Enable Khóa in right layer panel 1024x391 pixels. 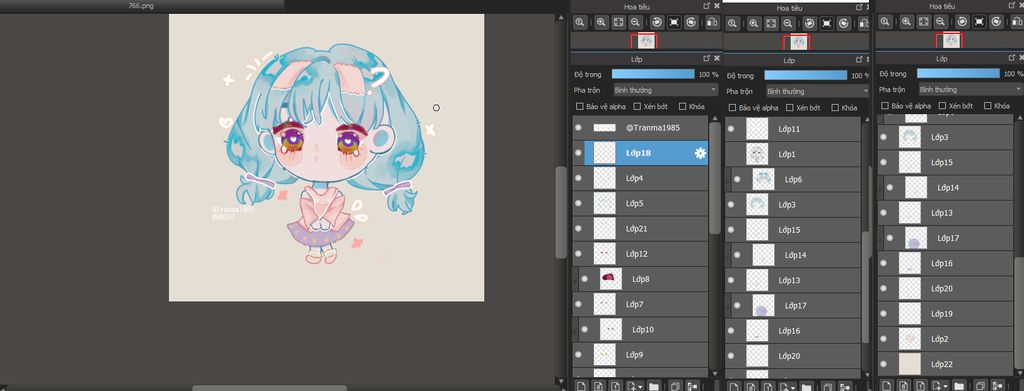click(x=988, y=106)
